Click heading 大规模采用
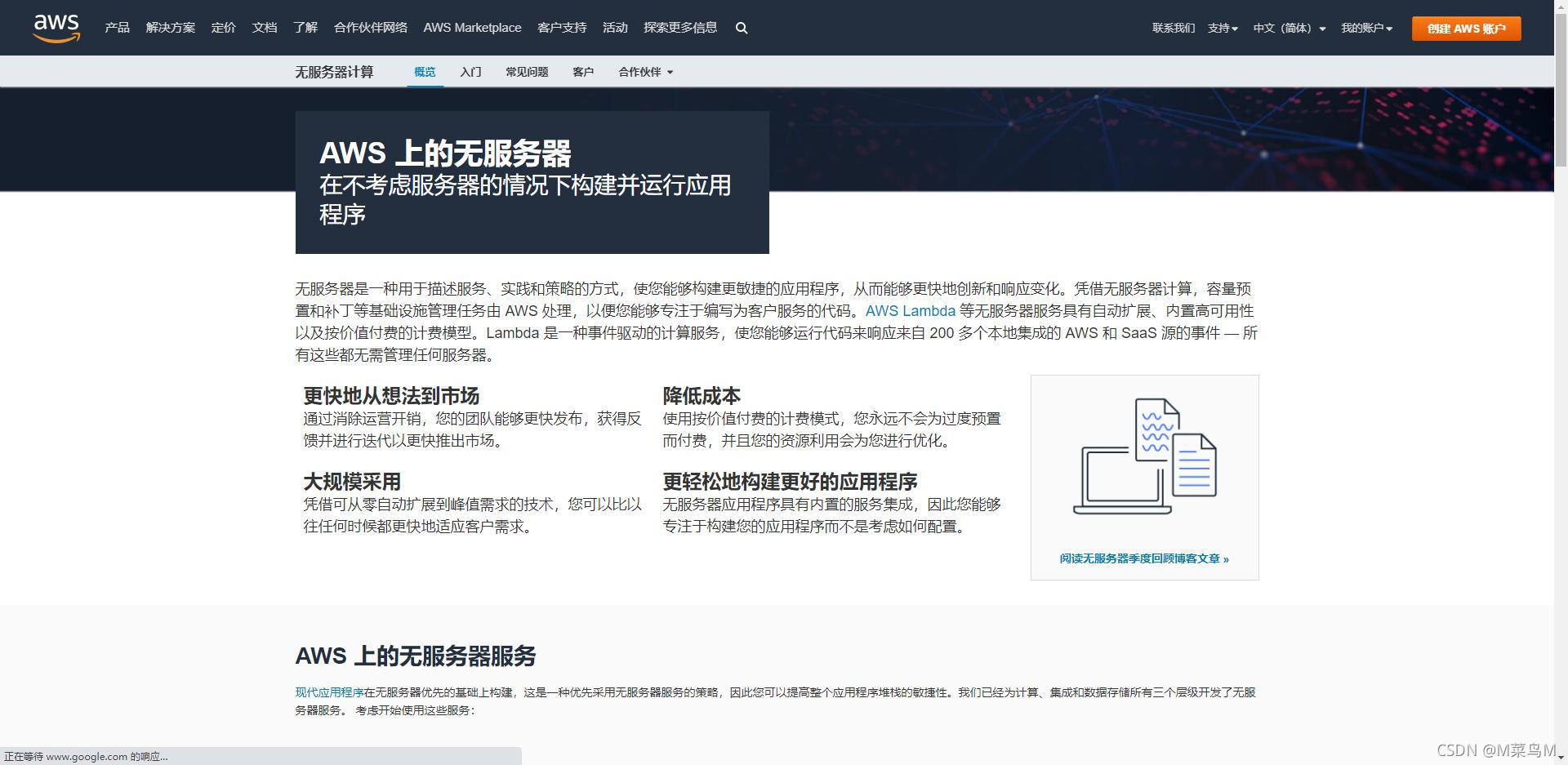The image size is (1568, 765). (352, 482)
